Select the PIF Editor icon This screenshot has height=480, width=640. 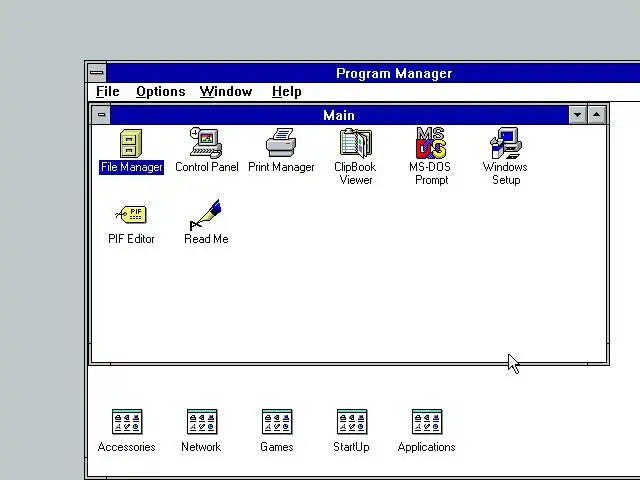pyautogui.click(x=131, y=214)
